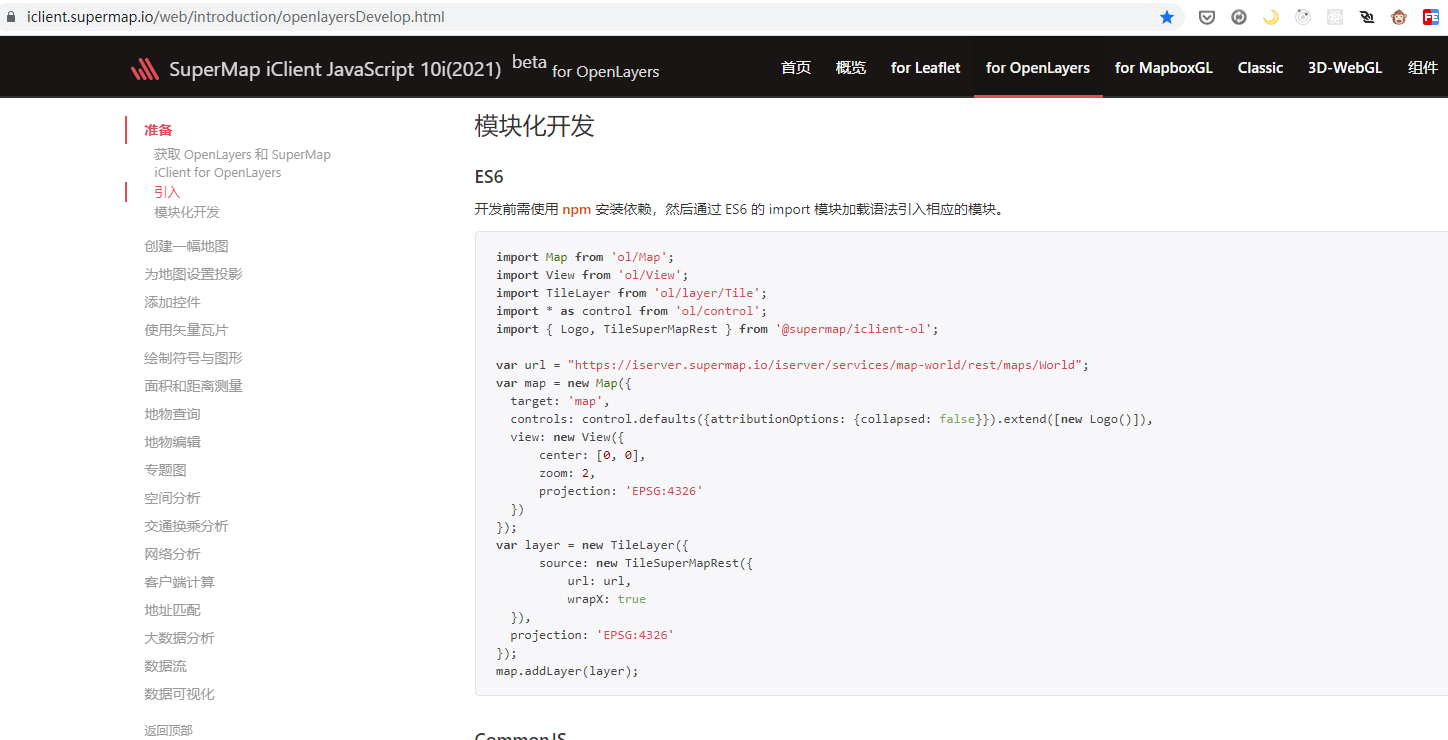The width and height of the screenshot is (1448, 740).
Task: Open 数据可视化 sidebar item
Action: pos(179,694)
